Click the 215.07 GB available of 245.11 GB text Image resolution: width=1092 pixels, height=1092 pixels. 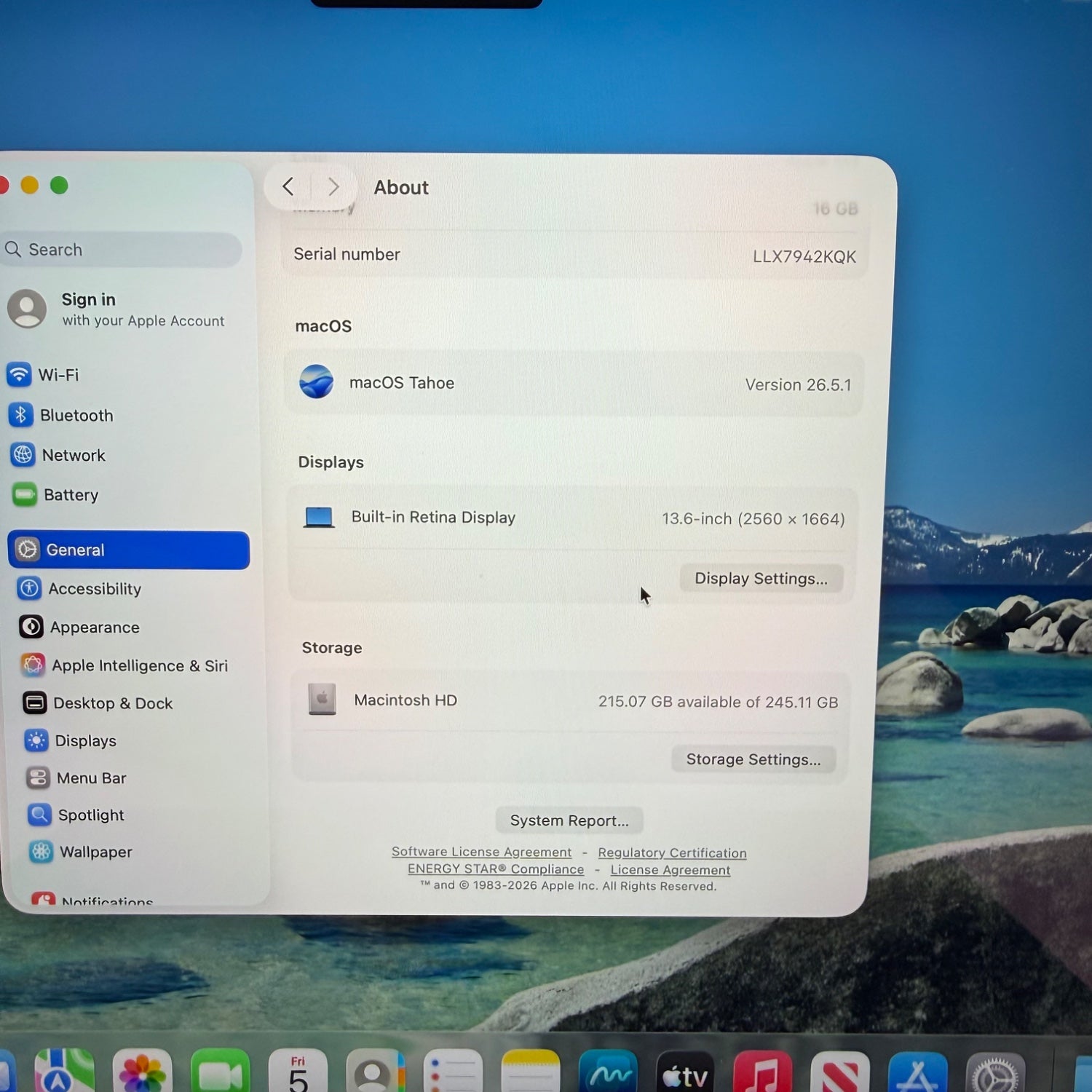718,702
